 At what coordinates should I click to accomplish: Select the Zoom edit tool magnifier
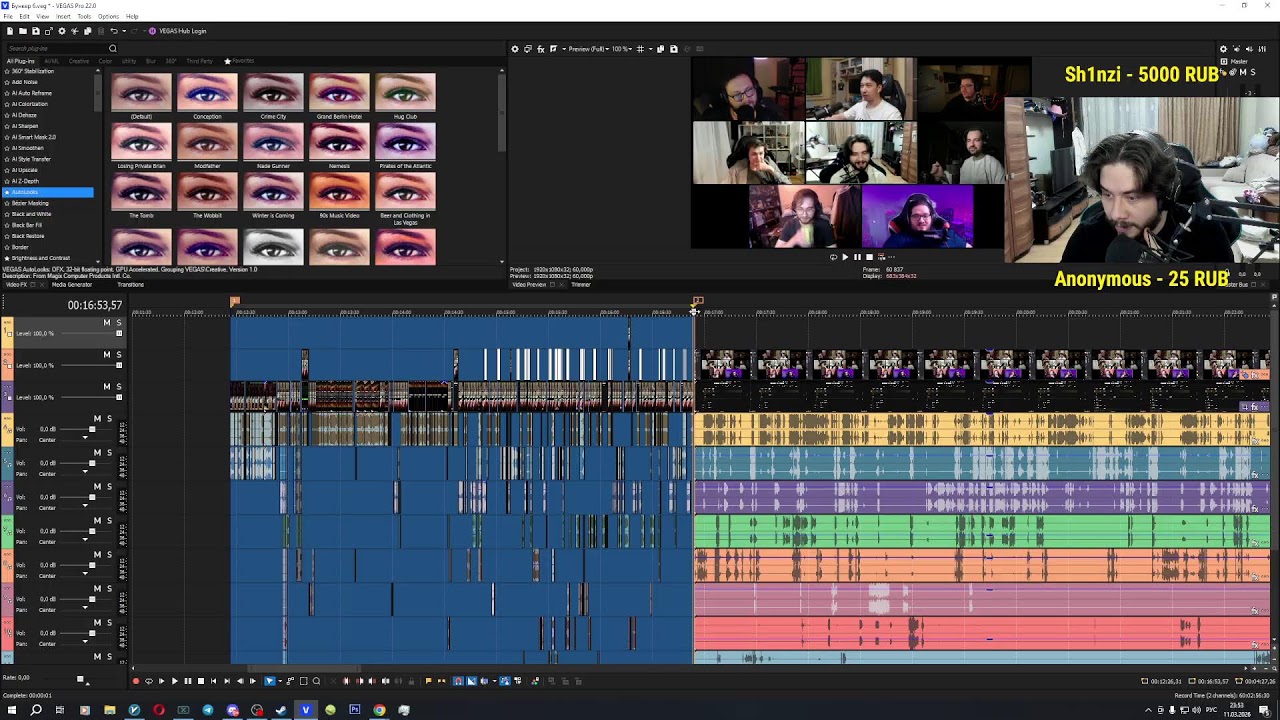click(x=316, y=681)
